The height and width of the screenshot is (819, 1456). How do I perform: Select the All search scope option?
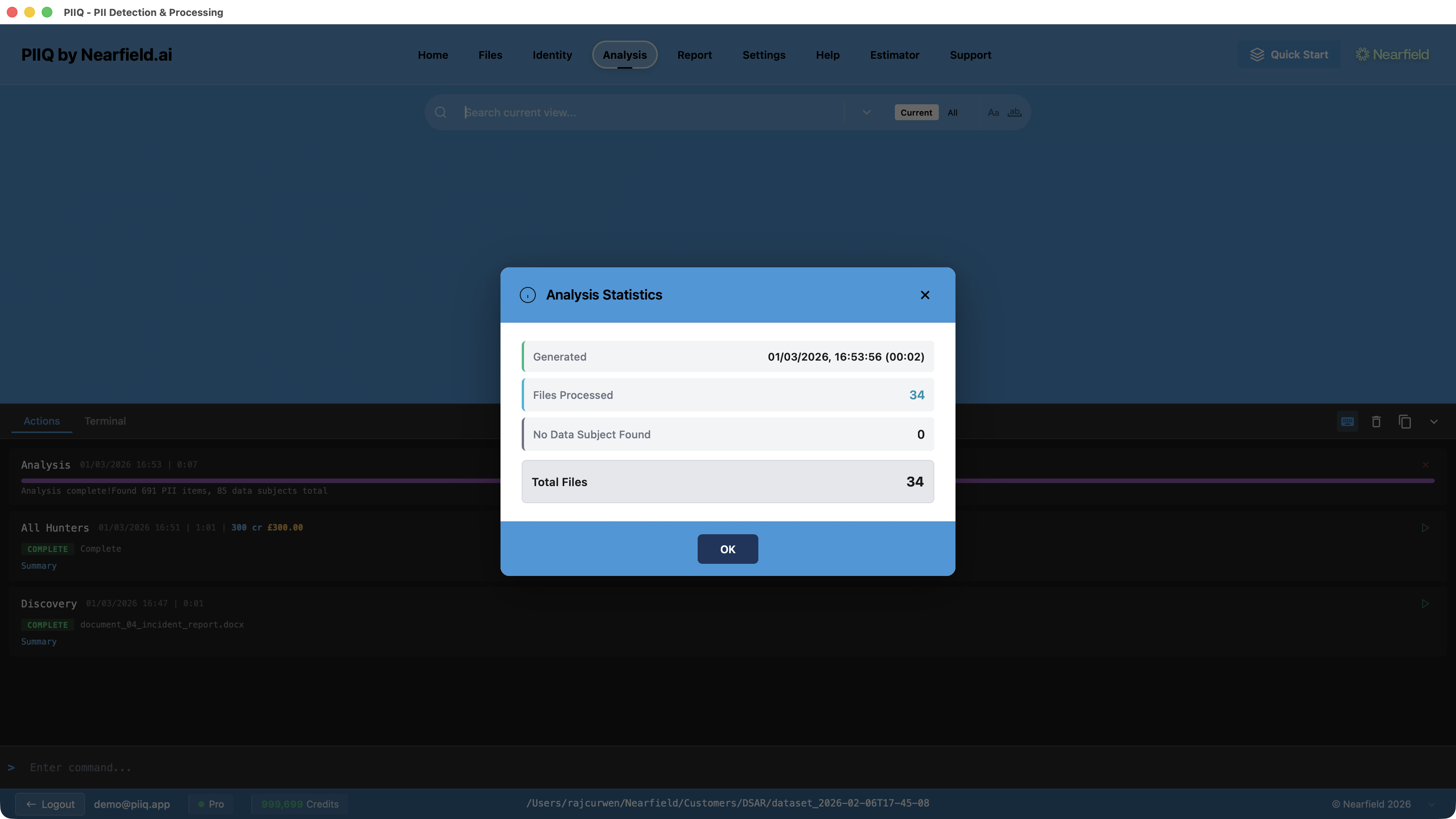point(952,113)
